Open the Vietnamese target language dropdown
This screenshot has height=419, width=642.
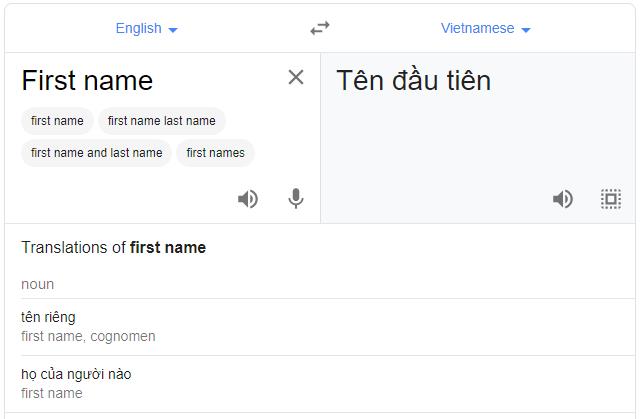tap(485, 28)
